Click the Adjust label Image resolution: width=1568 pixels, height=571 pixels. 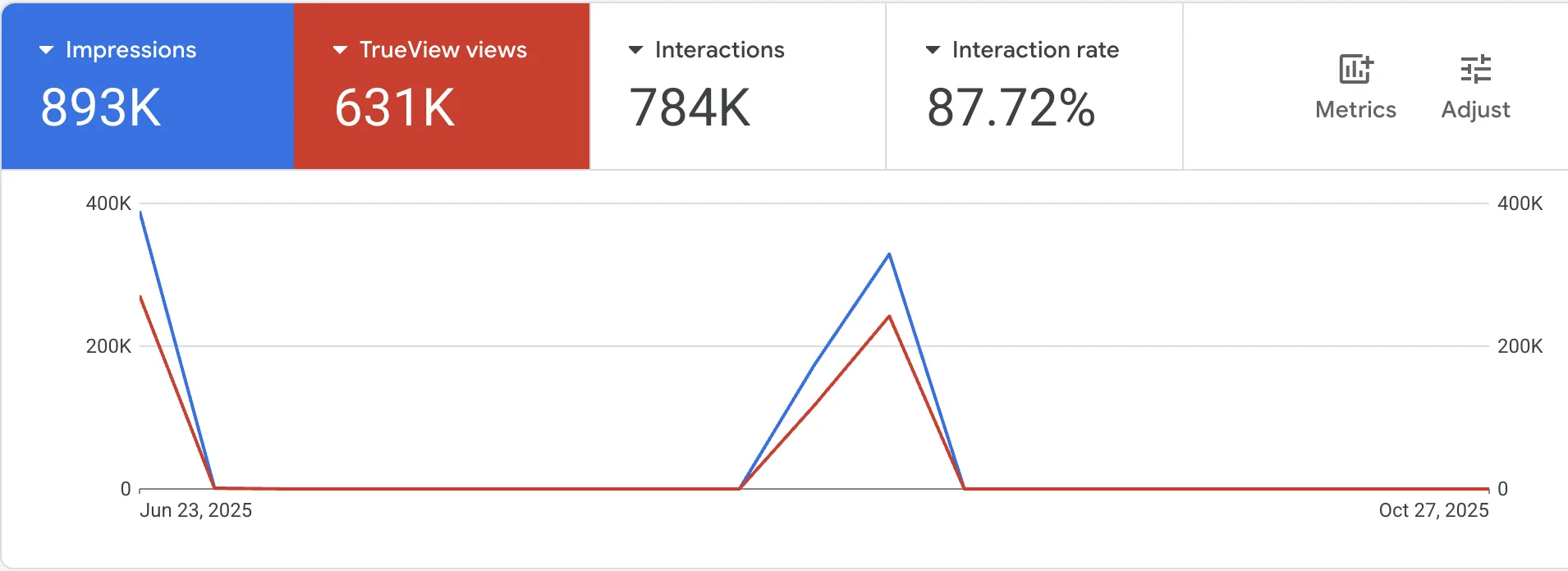1475,110
